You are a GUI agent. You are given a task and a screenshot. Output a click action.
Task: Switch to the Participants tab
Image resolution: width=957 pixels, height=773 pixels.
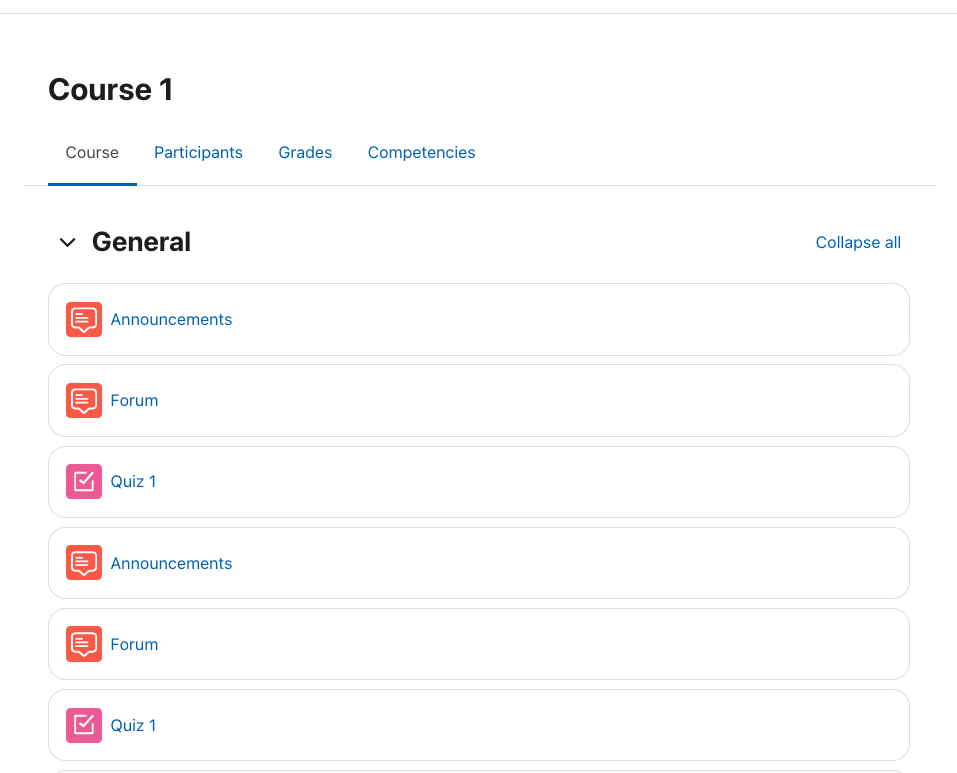tap(198, 153)
